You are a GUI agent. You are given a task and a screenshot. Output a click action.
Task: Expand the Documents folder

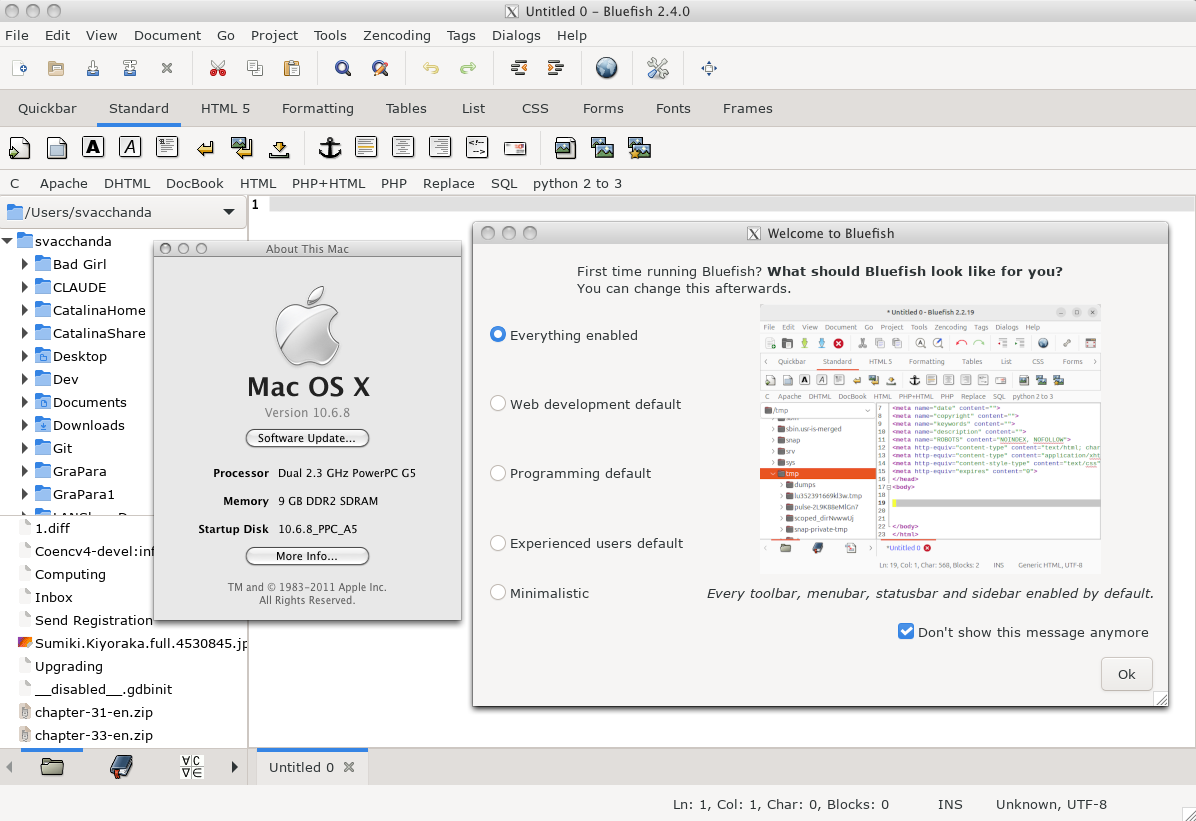24,402
